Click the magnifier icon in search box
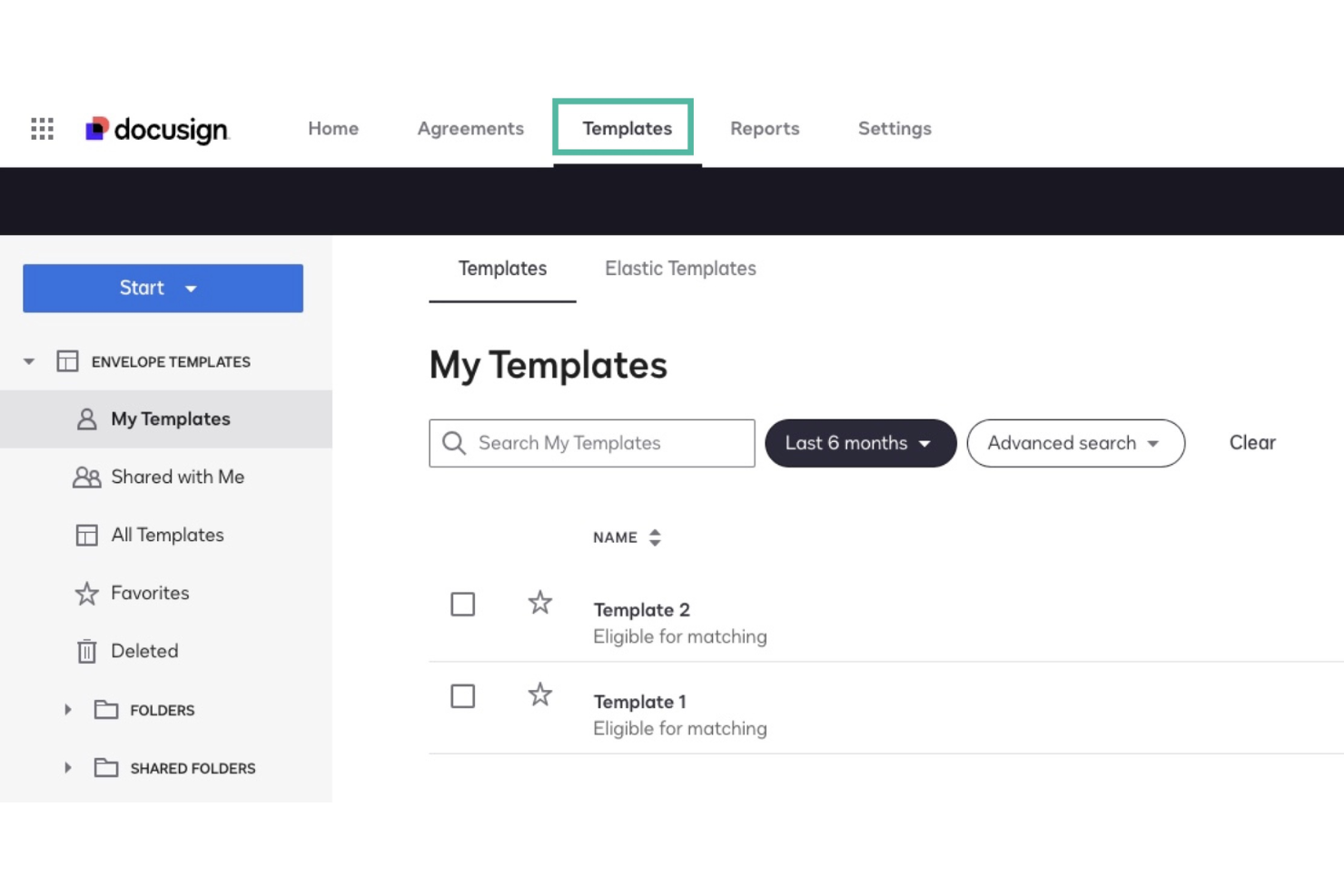1344x896 pixels. coord(453,443)
